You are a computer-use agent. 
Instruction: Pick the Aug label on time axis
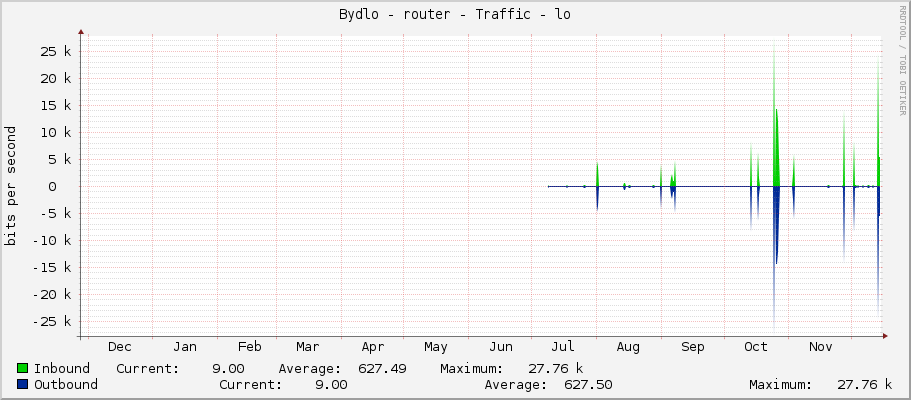(x=628, y=347)
